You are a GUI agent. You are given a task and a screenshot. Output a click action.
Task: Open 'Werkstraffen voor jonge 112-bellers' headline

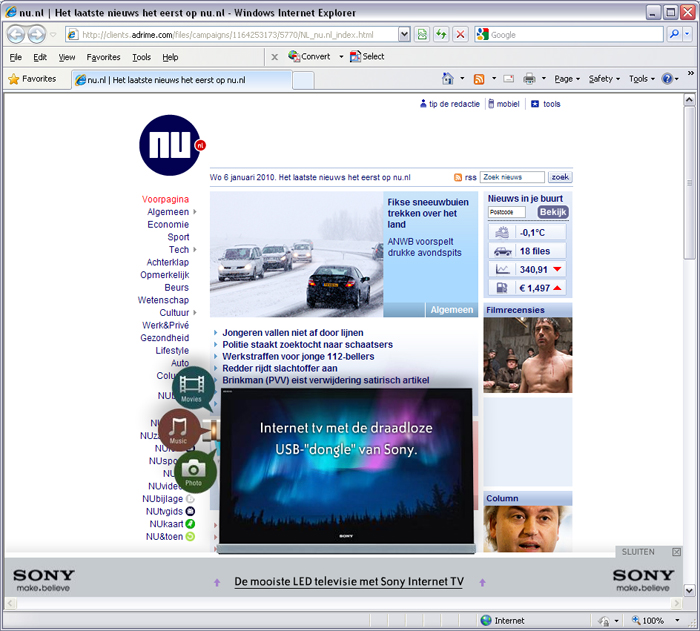pyautogui.click(x=298, y=356)
